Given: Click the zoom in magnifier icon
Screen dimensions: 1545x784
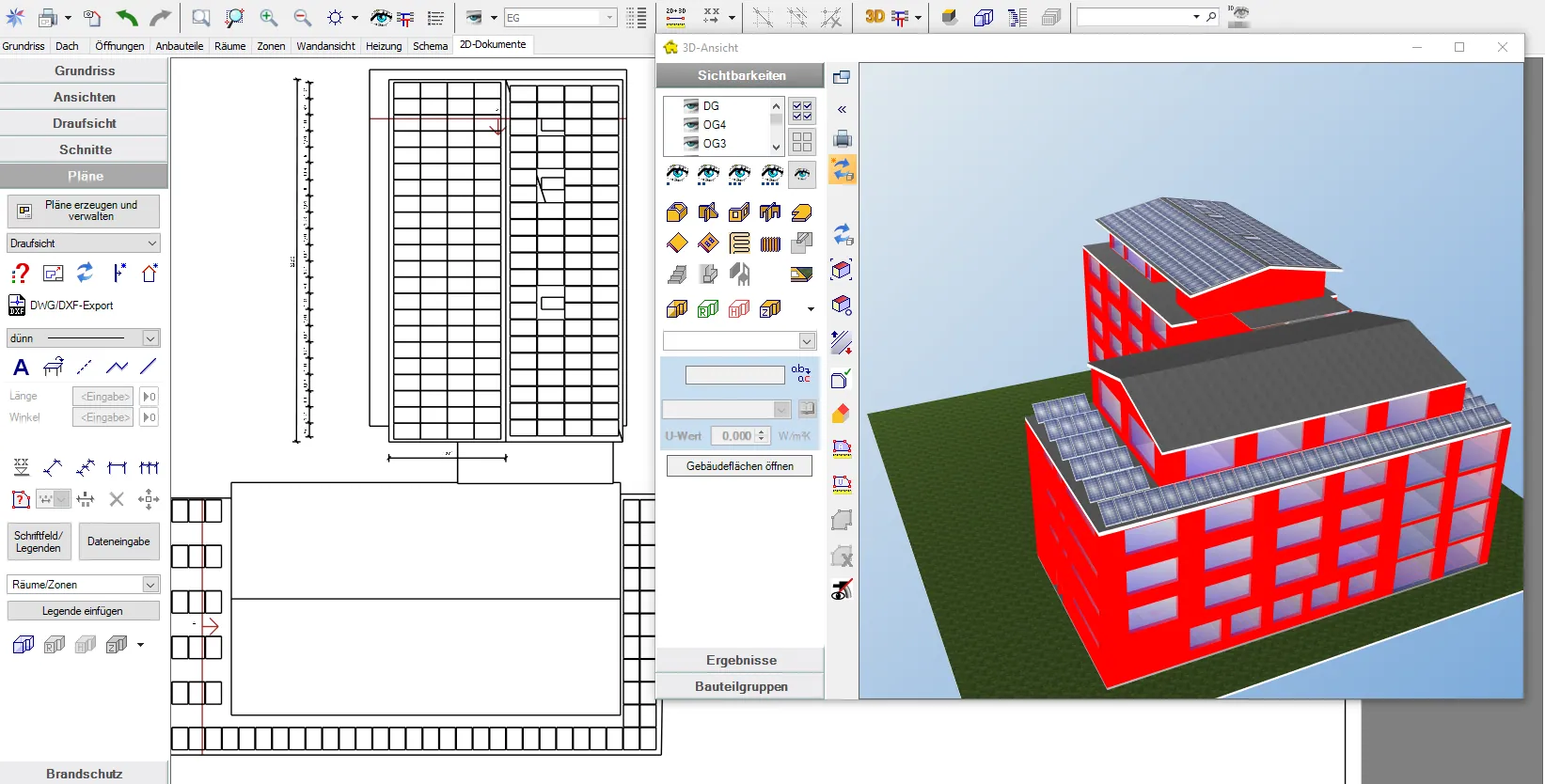Looking at the screenshot, I should tap(268, 17).
